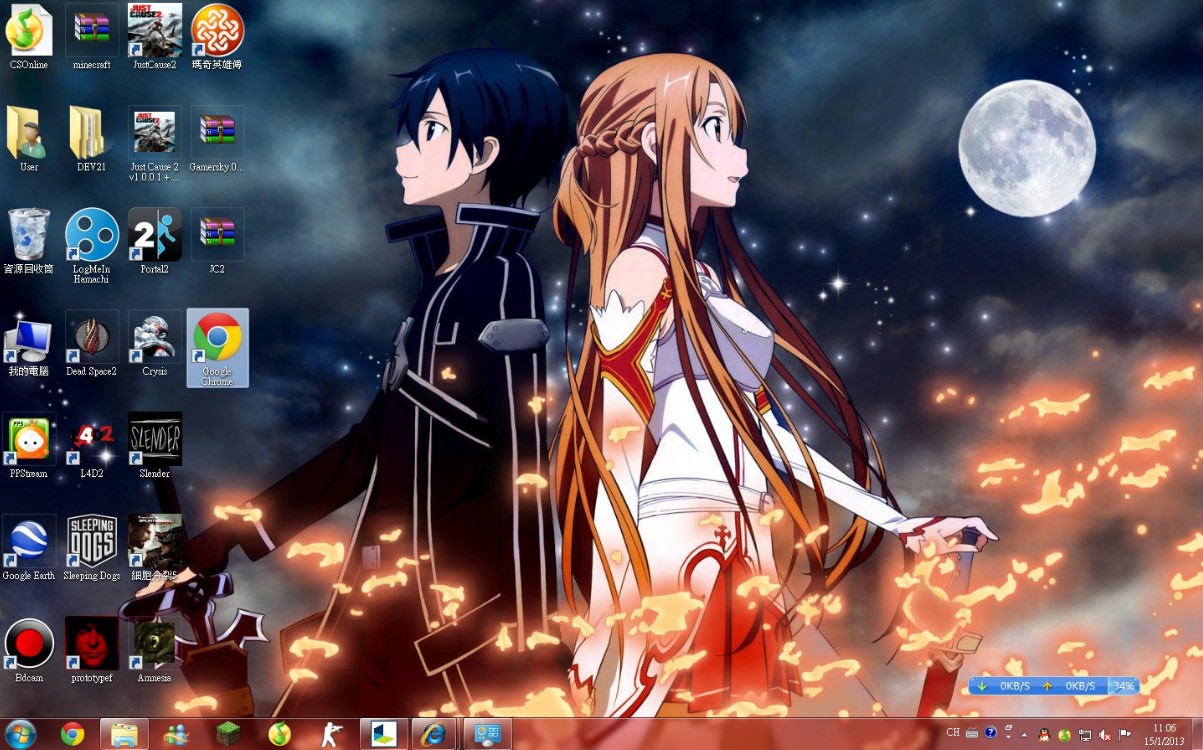Open Internet Explorer from the taskbar
1203x750 pixels.
point(434,734)
